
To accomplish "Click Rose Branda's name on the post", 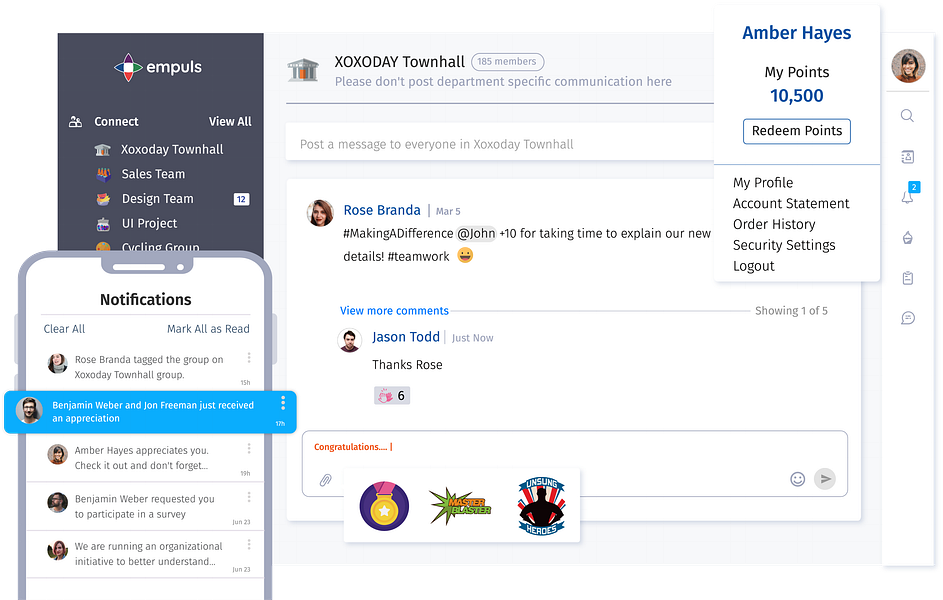I will 382,210.
